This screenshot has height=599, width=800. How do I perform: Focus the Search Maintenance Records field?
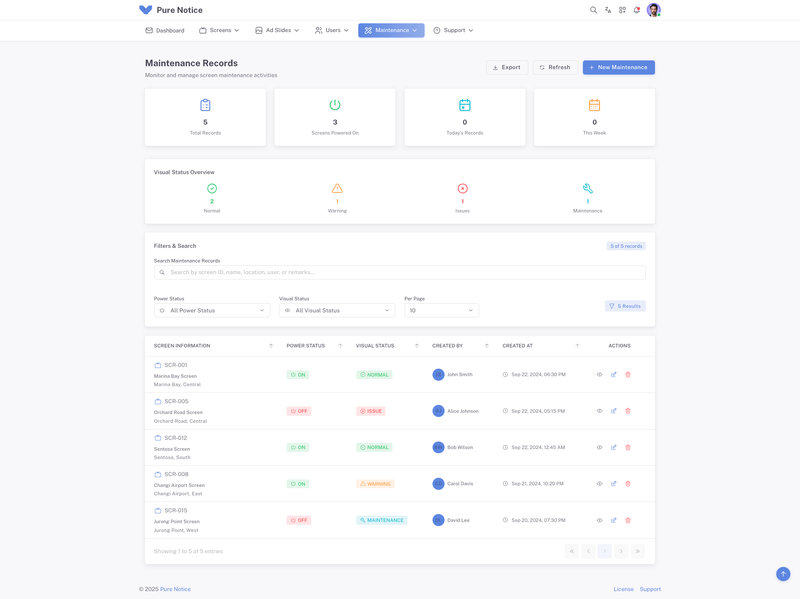400,272
